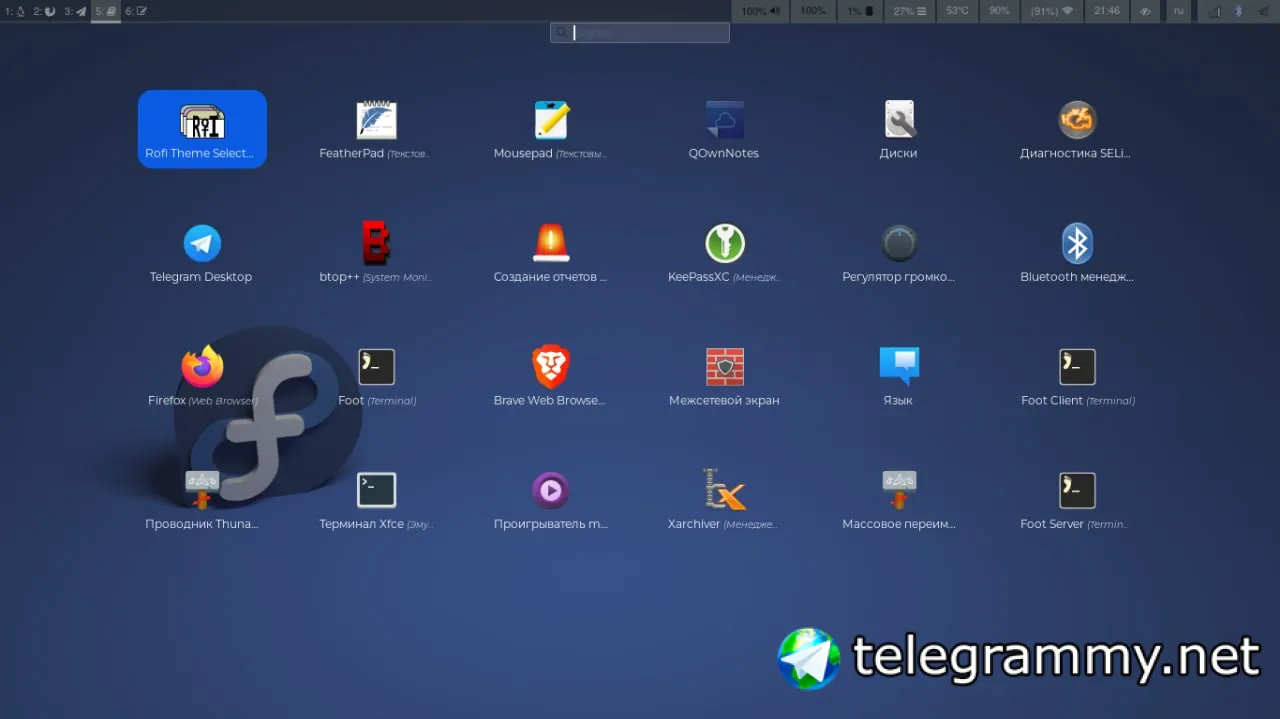Click the 21:46 clock
The width and height of the screenshot is (1280, 719).
[1106, 11]
